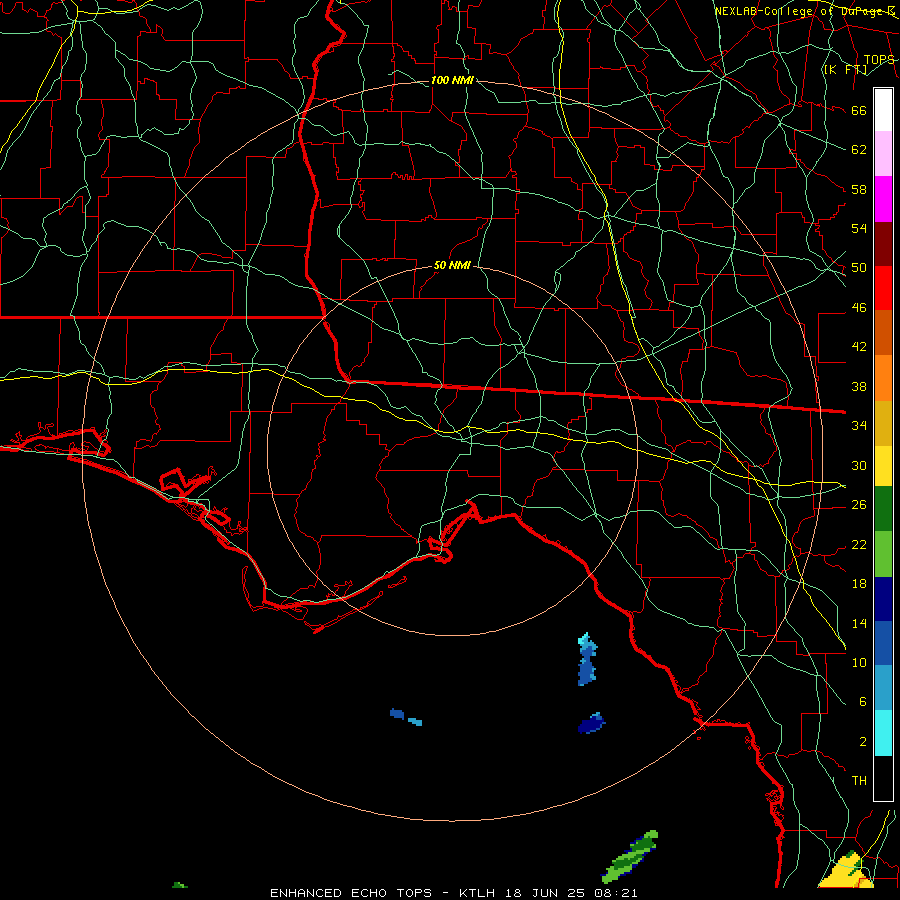Click legend value "62"
This screenshot has width=900, height=900.
coord(859,150)
